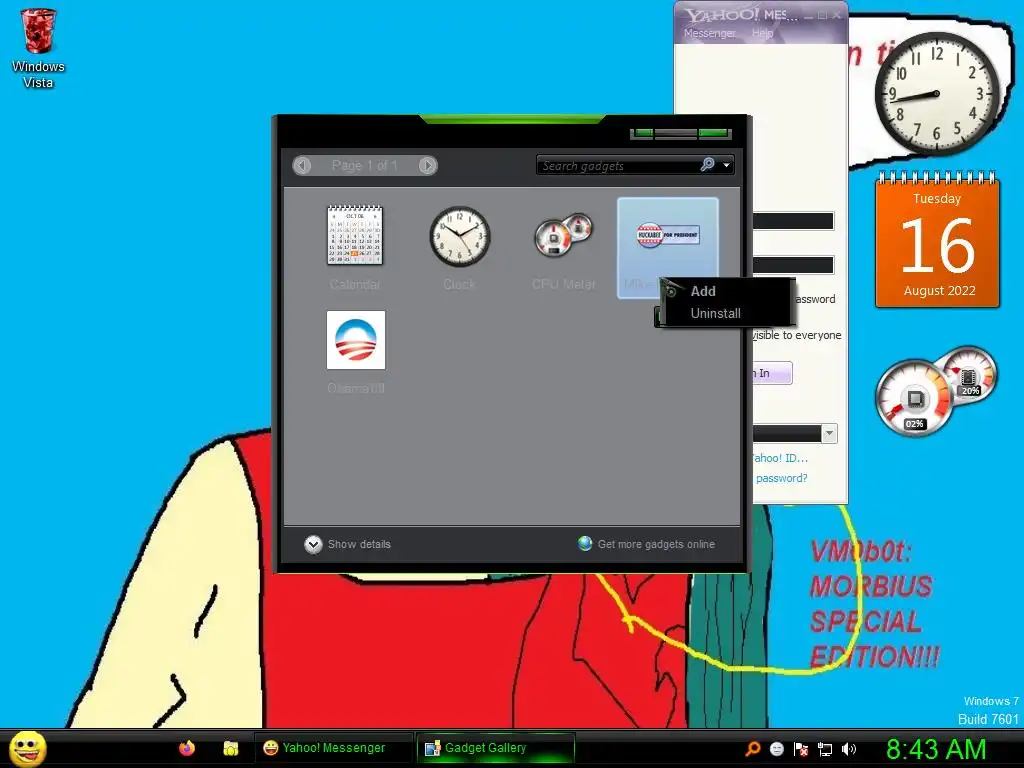The image size is (1024, 768).
Task: Open the network tray icon
Action: coord(825,748)
